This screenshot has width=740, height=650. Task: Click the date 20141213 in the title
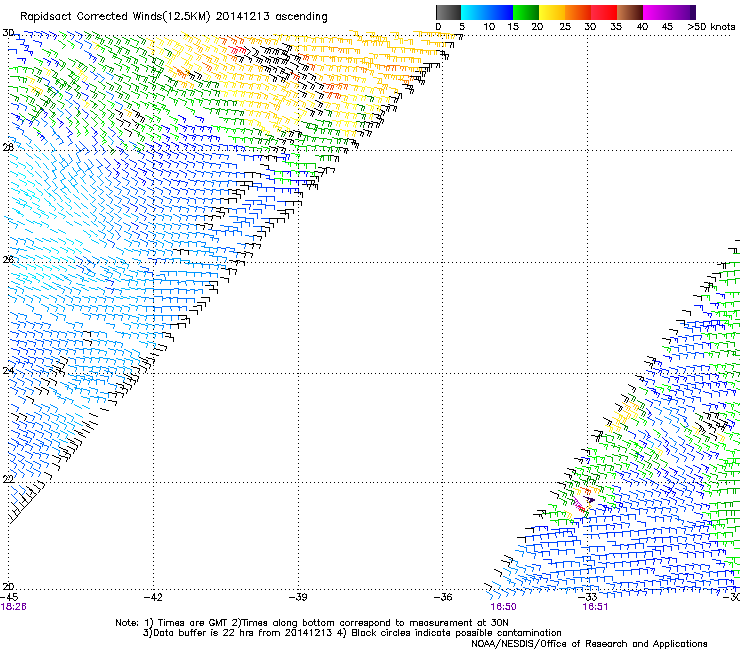point(242,16)
